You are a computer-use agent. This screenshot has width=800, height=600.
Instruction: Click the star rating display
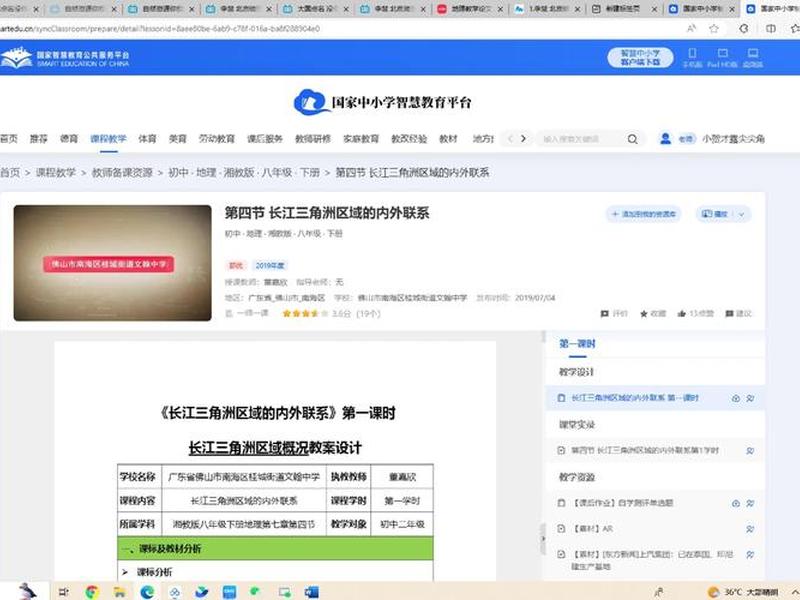(x=305, y=314)
